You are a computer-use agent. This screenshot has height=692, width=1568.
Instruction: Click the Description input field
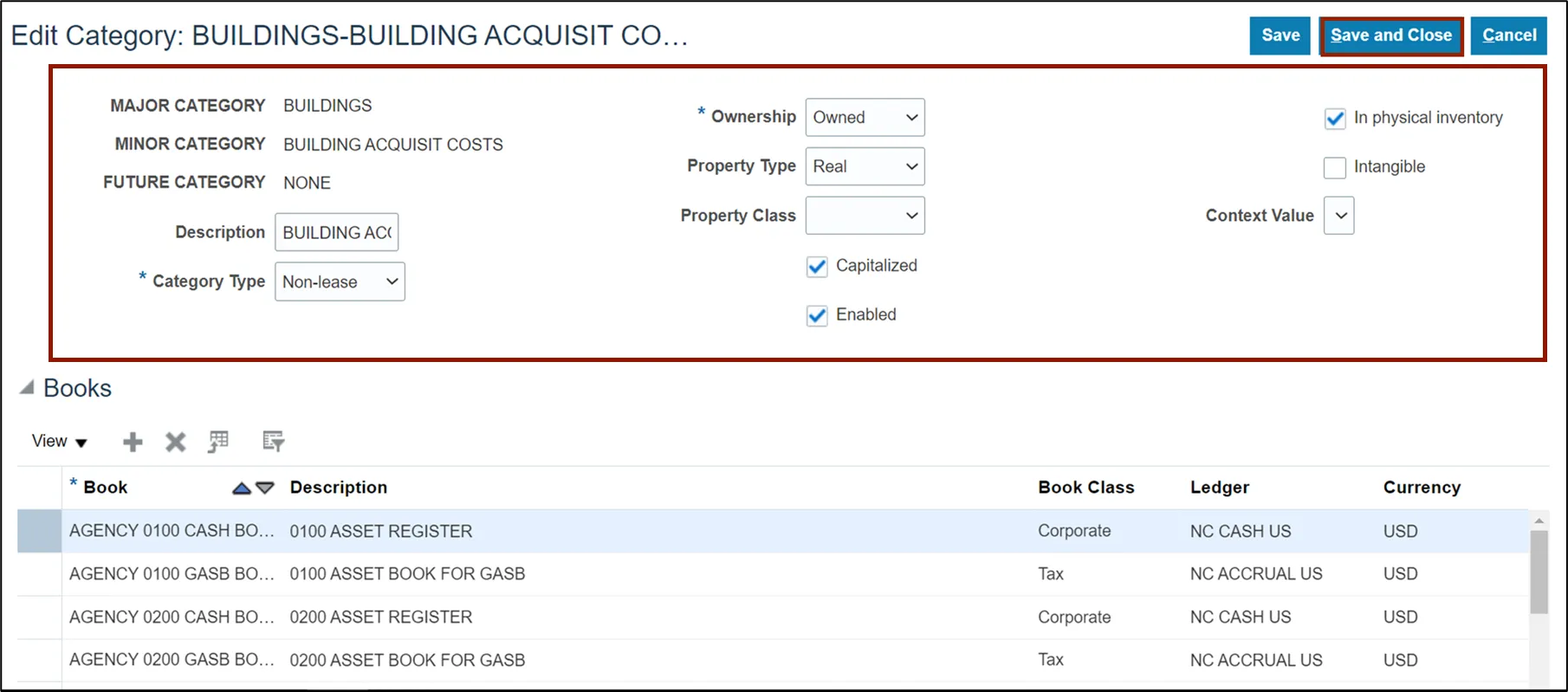coord(336,232)
